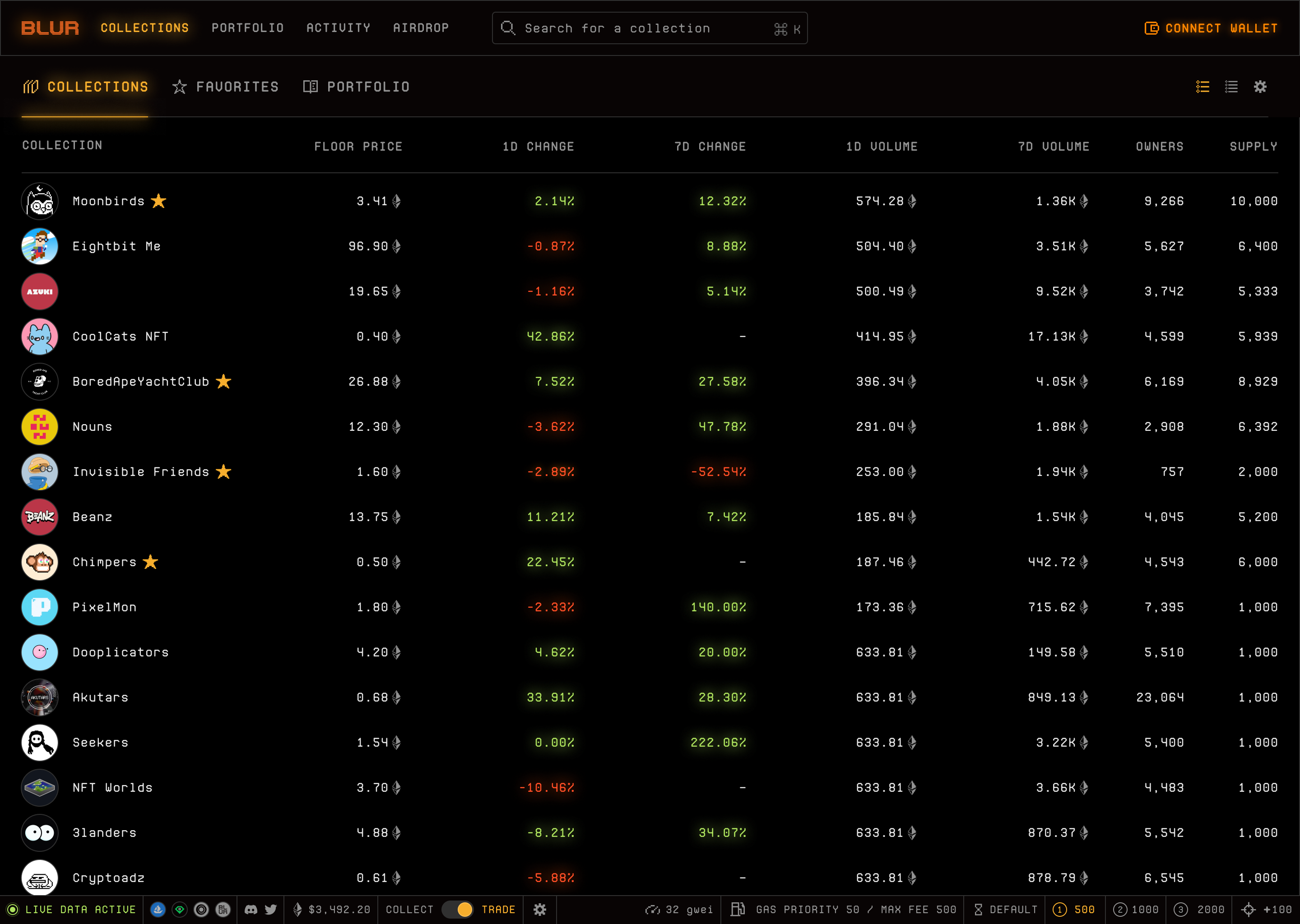Sort by the 1D VOLUME column header
The image size is (1300, 924).
pyautogui.click(x=882, y=146)
